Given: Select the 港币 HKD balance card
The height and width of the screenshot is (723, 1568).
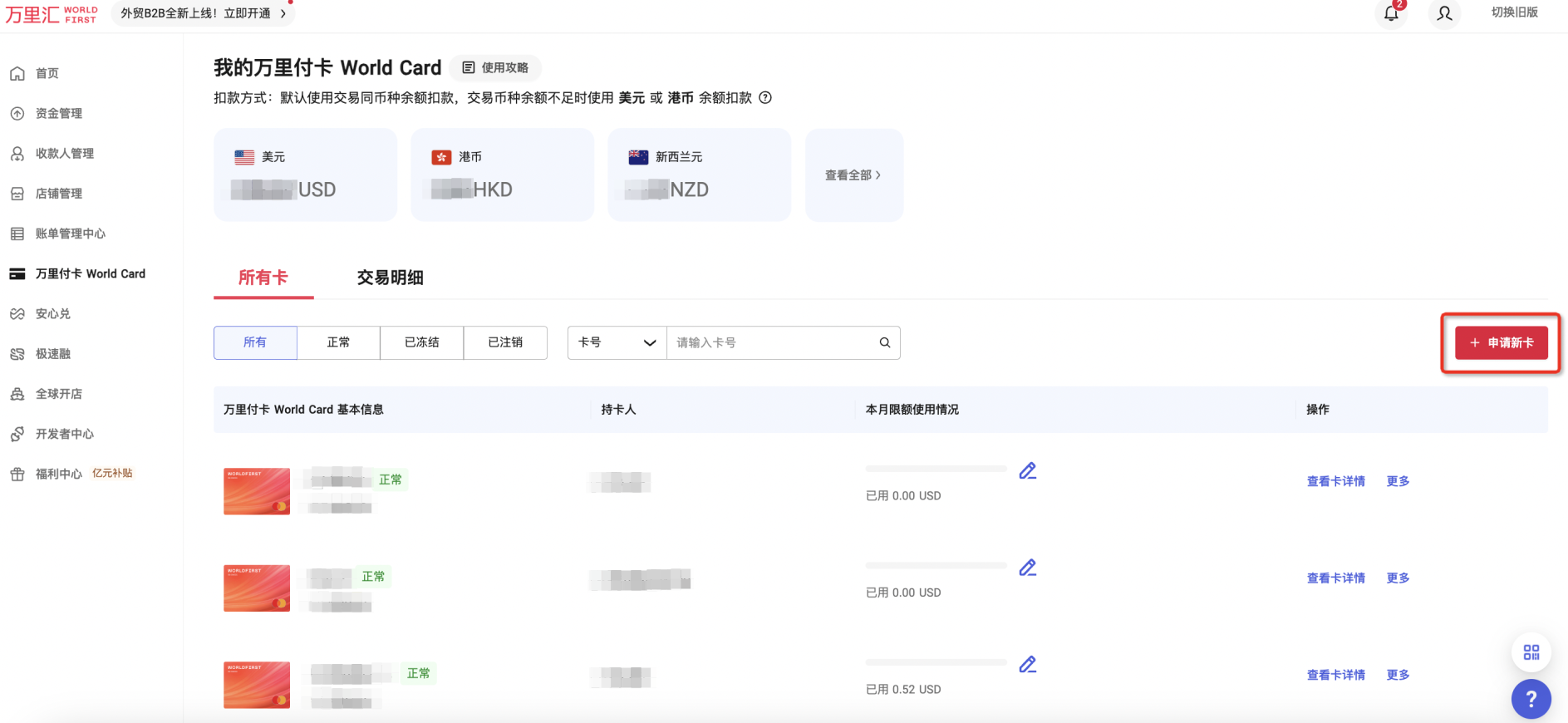Looking at the screenshot, I should (503, 175).
